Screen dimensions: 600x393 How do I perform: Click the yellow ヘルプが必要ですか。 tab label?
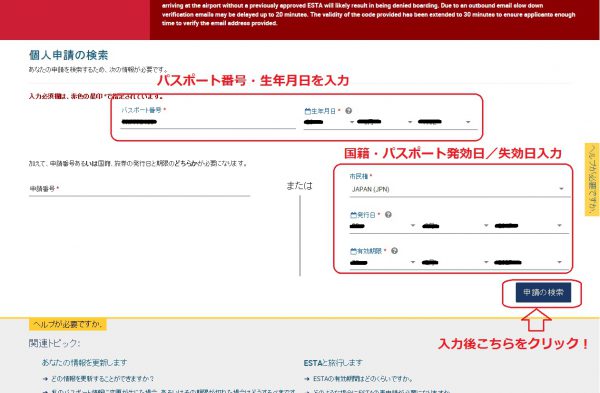pyautogui.click(x=68, y=325)
